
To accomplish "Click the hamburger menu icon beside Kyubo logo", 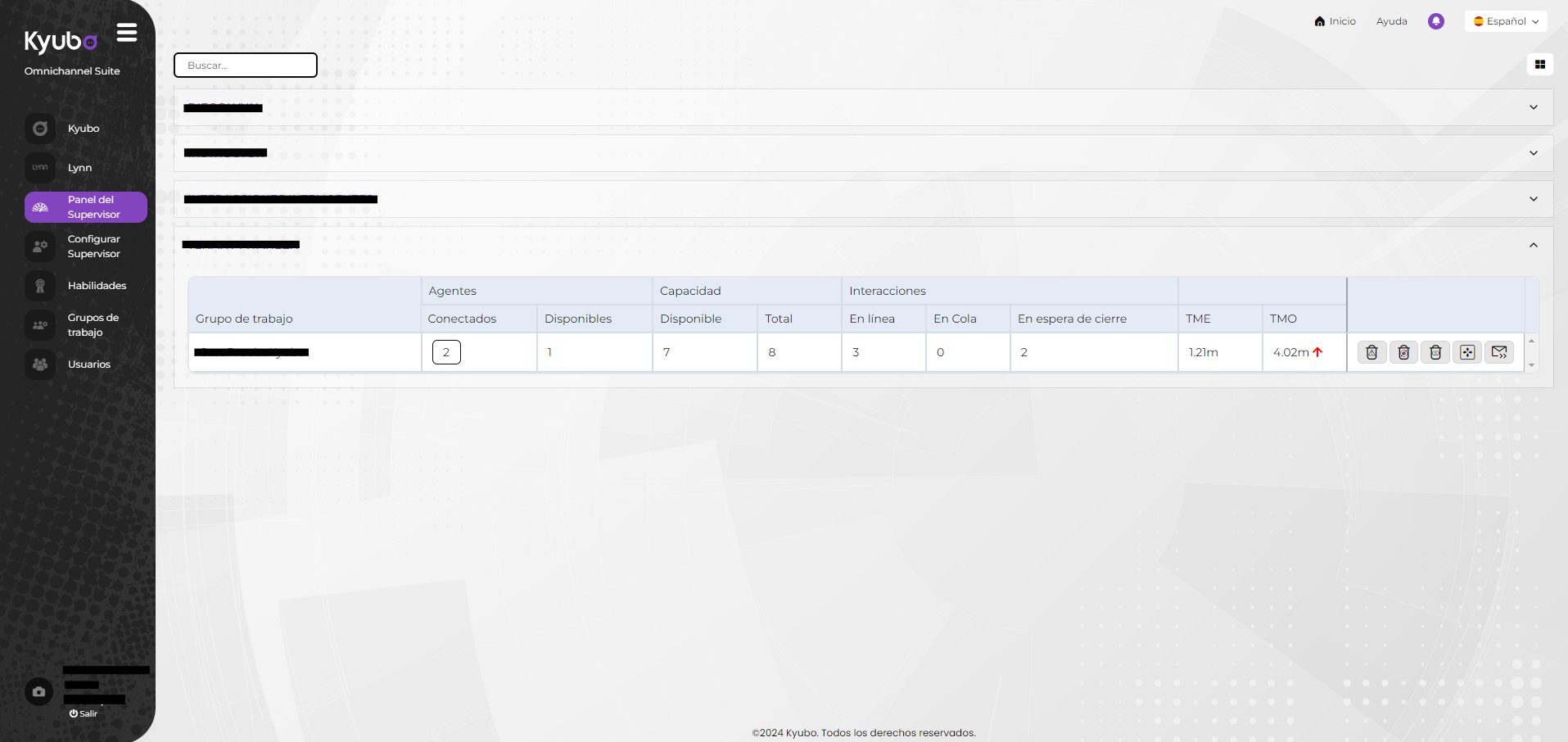I will point(126,33).
